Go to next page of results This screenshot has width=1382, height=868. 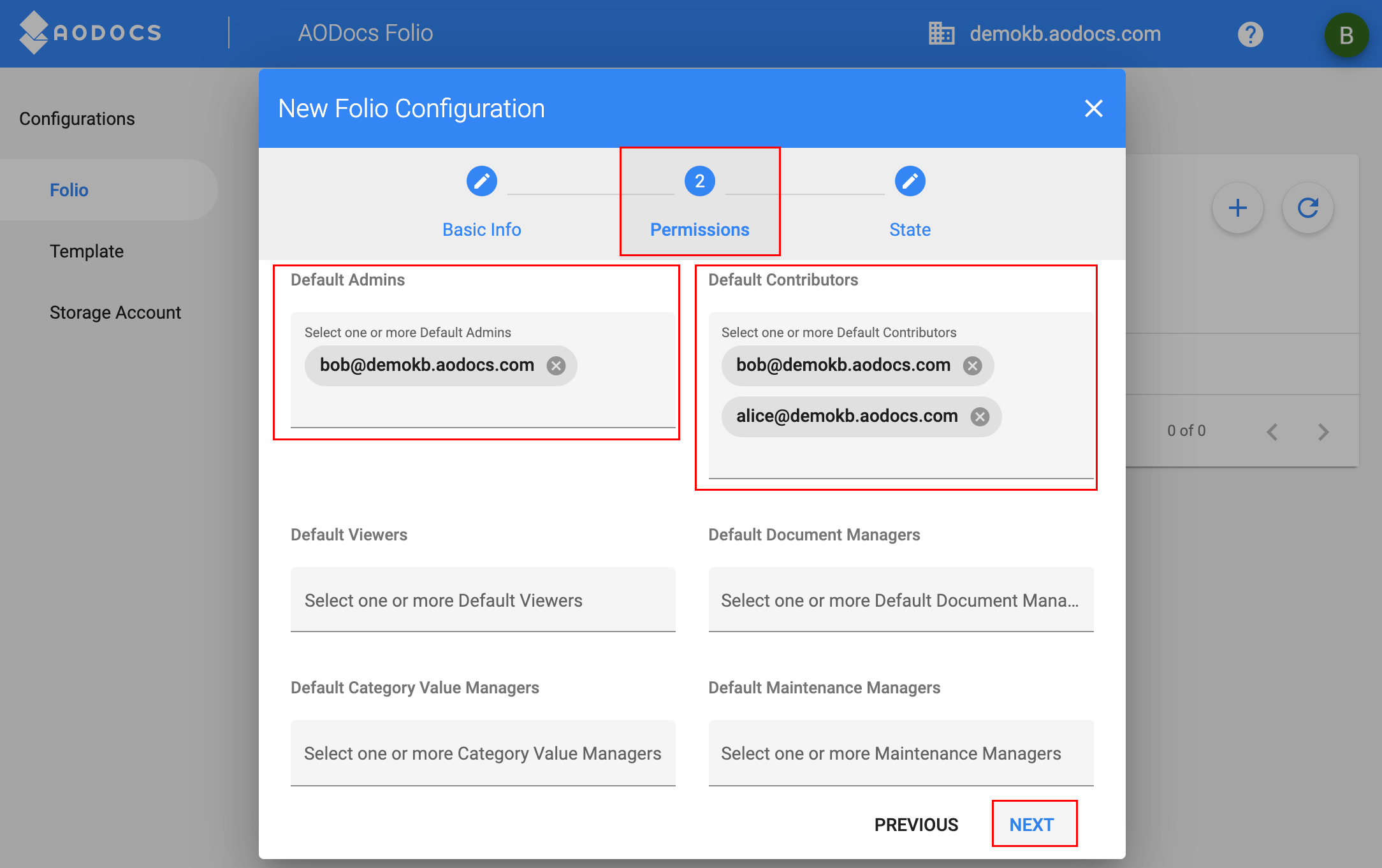coord(1323,432)
